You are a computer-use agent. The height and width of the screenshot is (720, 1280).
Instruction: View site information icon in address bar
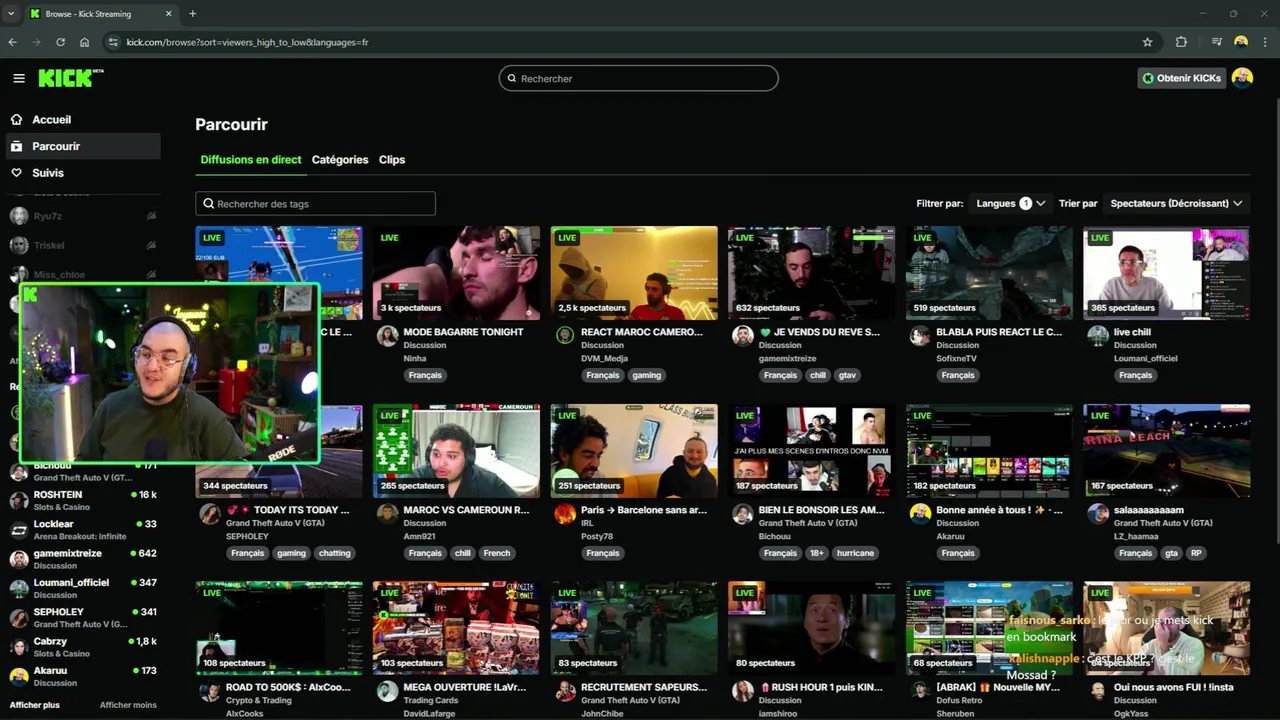click(x=113, y=42)
